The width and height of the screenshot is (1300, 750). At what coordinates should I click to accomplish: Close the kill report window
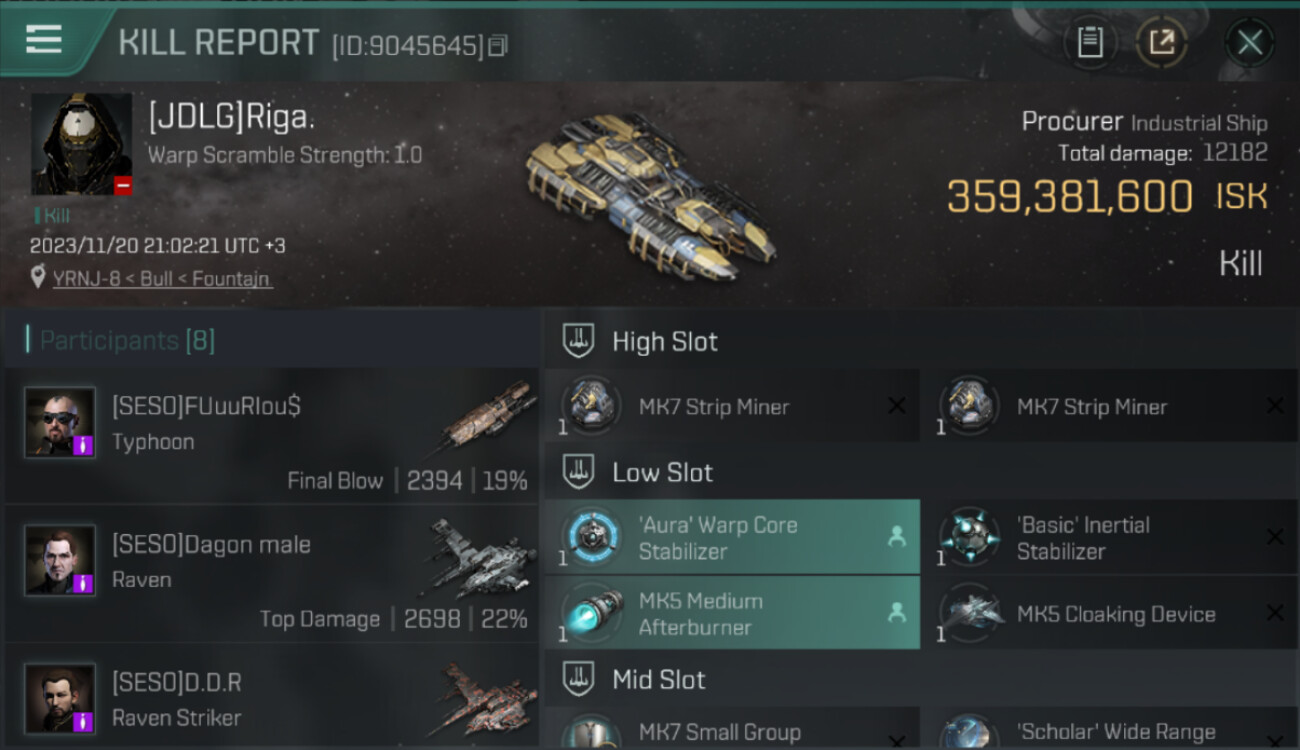[1250, 42]
